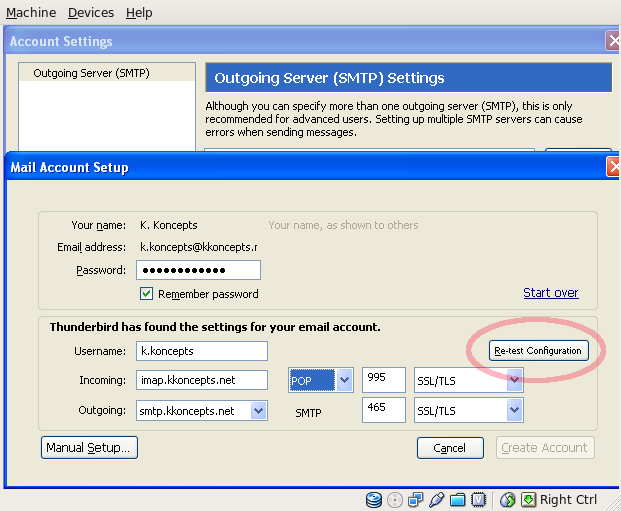Open the Machine menu

tap(31, 13)
